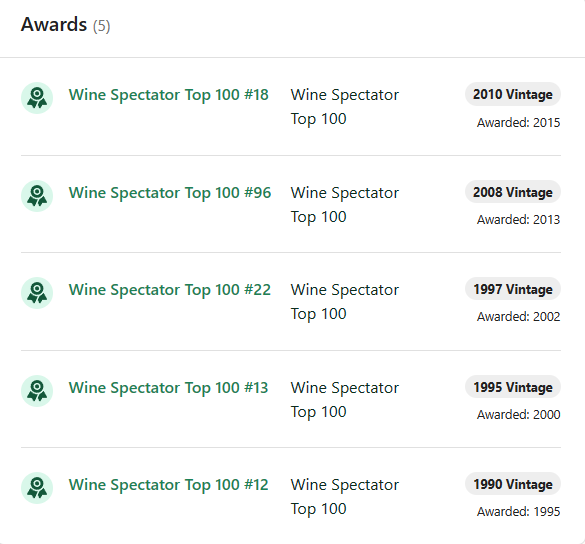Click the 1995 Vintage badge
The image size is (585, 544).
(513, 387)
